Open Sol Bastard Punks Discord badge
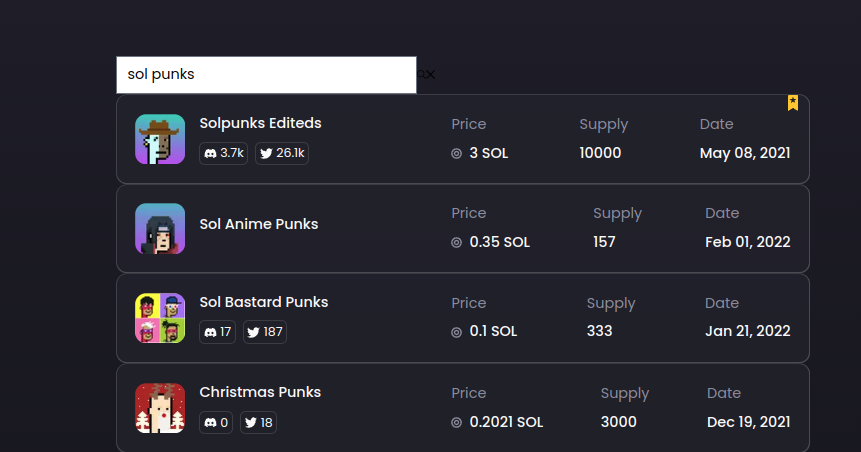 coord(217,332)
